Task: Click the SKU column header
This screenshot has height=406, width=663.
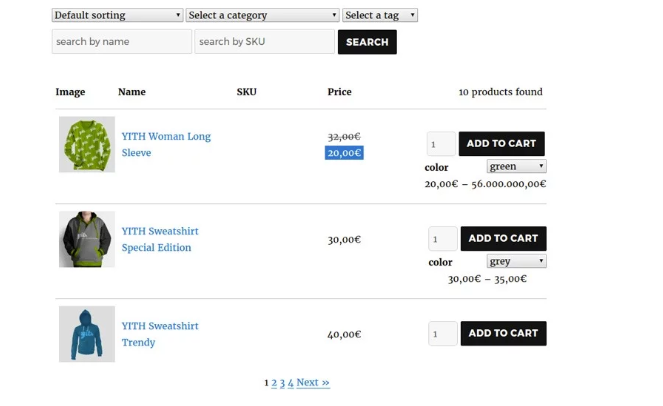Action: click(x=247, y=92)
